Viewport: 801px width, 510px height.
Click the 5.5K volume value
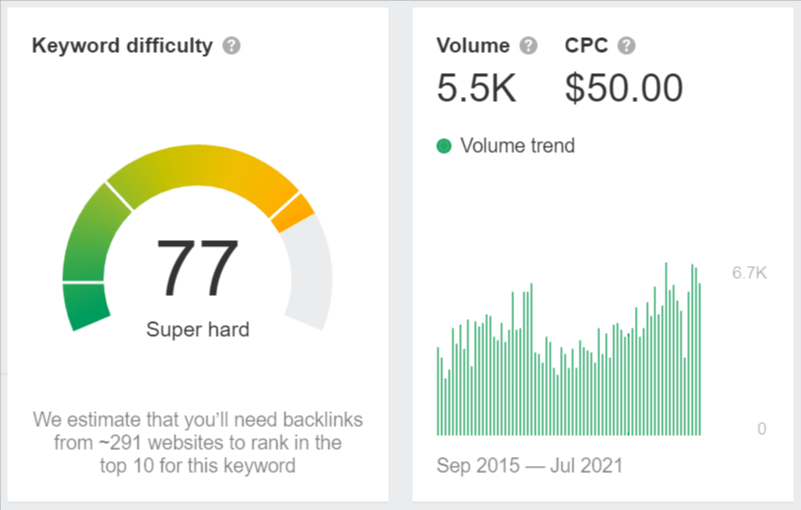click(476, 88)
